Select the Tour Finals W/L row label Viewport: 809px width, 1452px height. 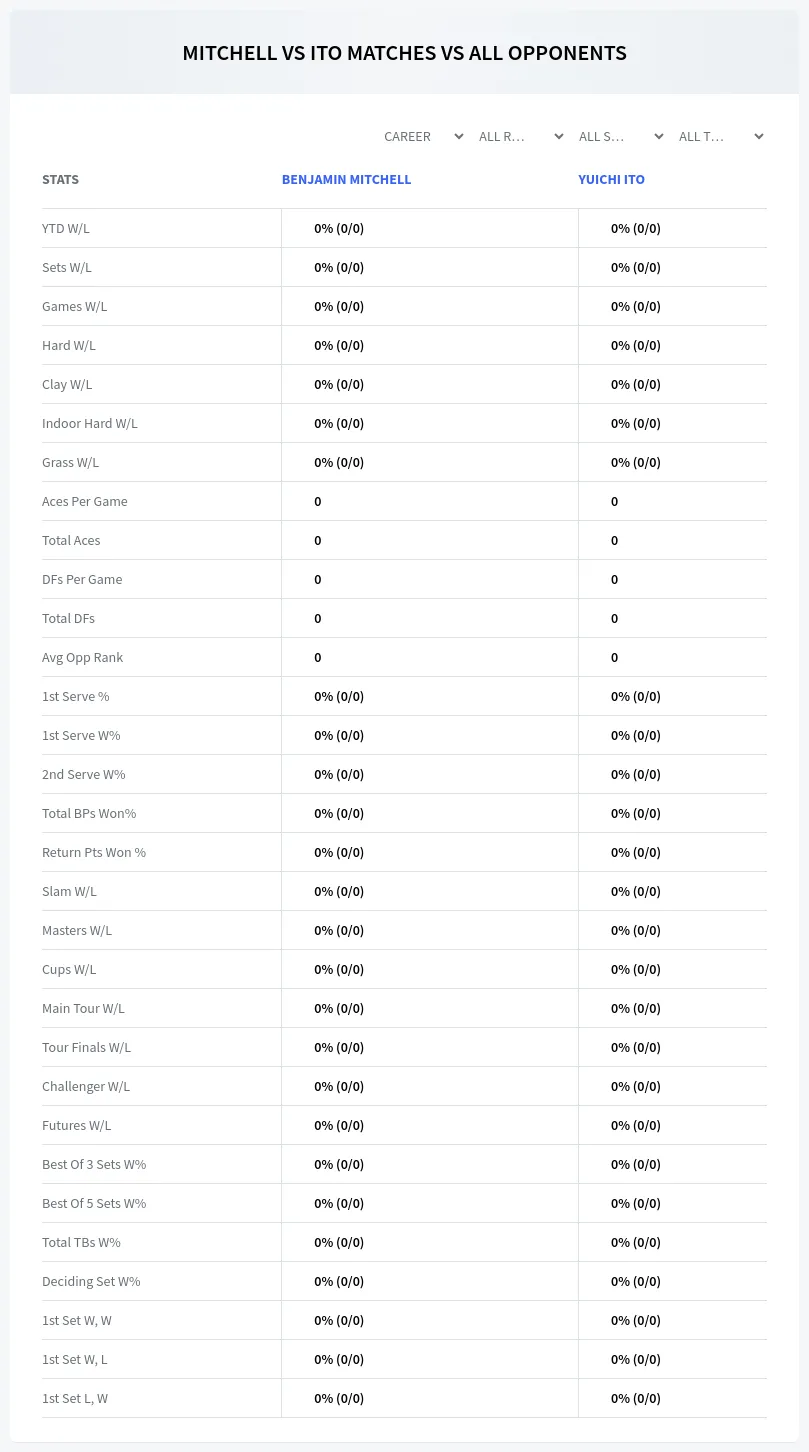click(86, 1048)
